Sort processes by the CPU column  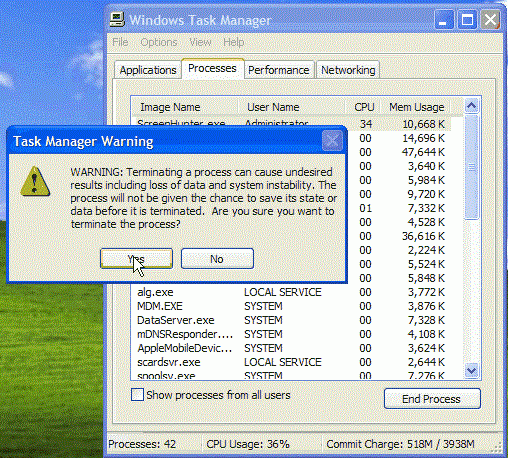[x=364, y=107]
